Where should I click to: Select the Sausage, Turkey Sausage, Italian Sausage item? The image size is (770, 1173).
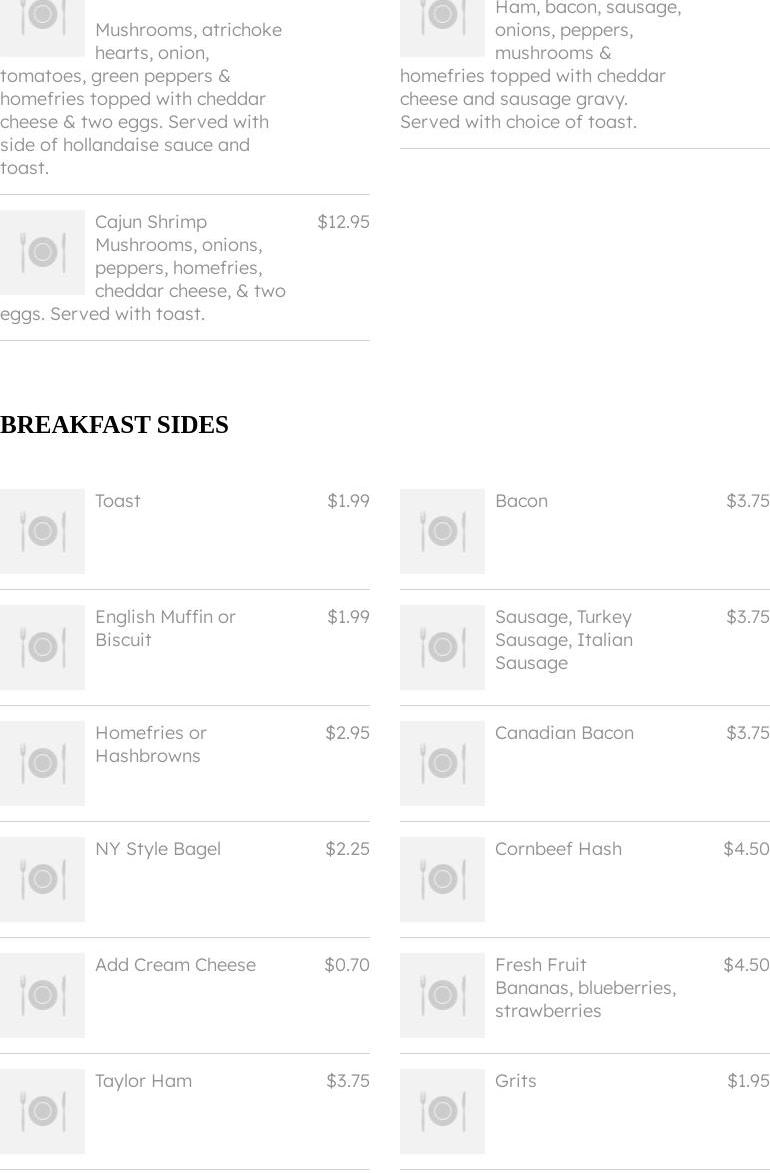tap(585, 647)
